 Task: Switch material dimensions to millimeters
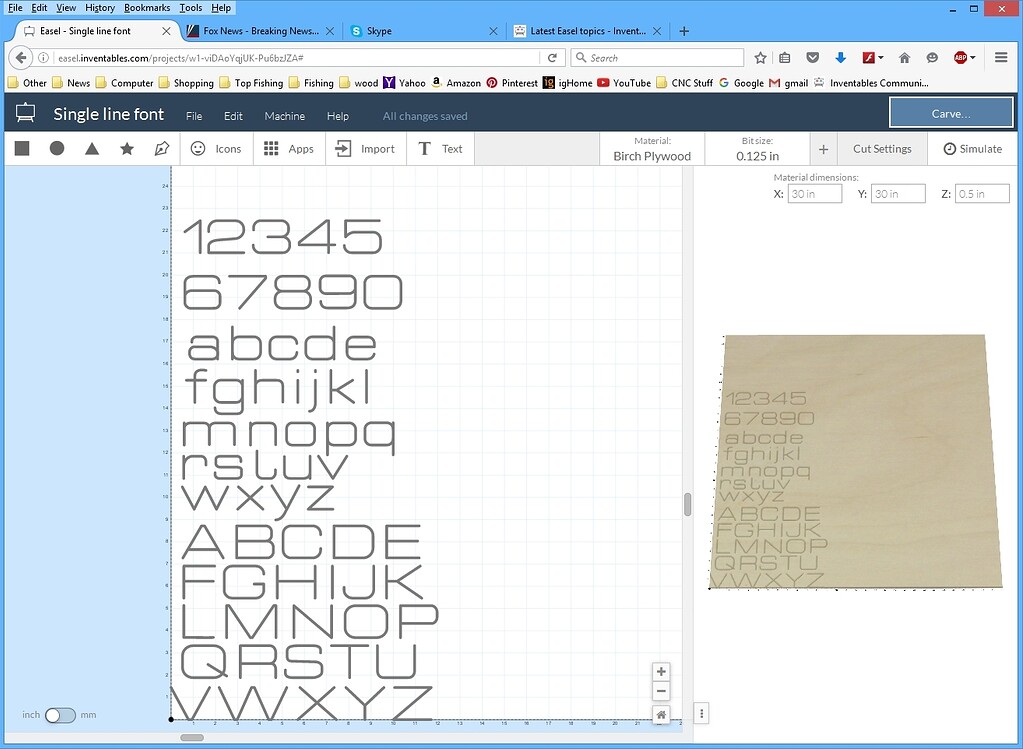pos(60,714)
